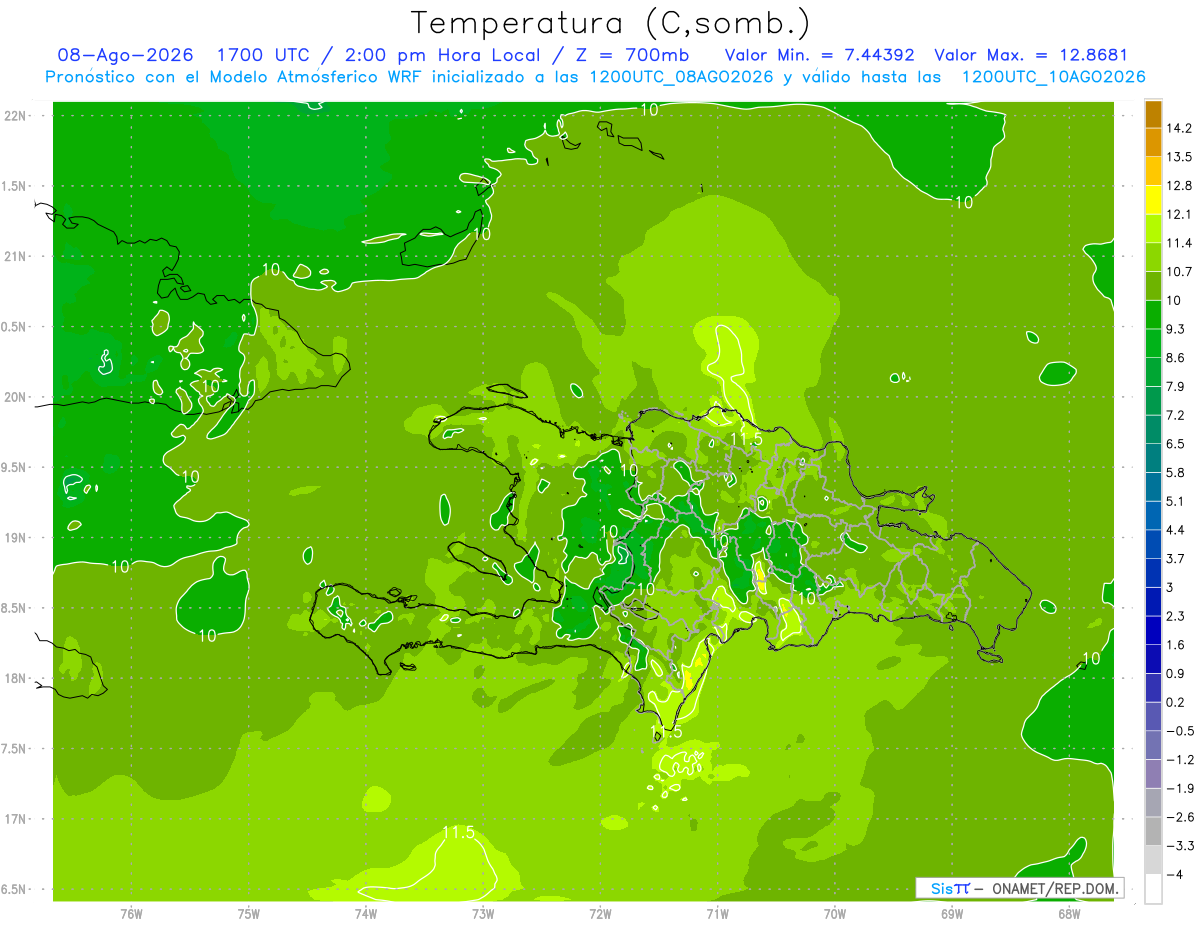Screen dimensions: 1200x927
Task: Select the "Valor Max. = 12.8681" readout
Action: point(1031,55)
